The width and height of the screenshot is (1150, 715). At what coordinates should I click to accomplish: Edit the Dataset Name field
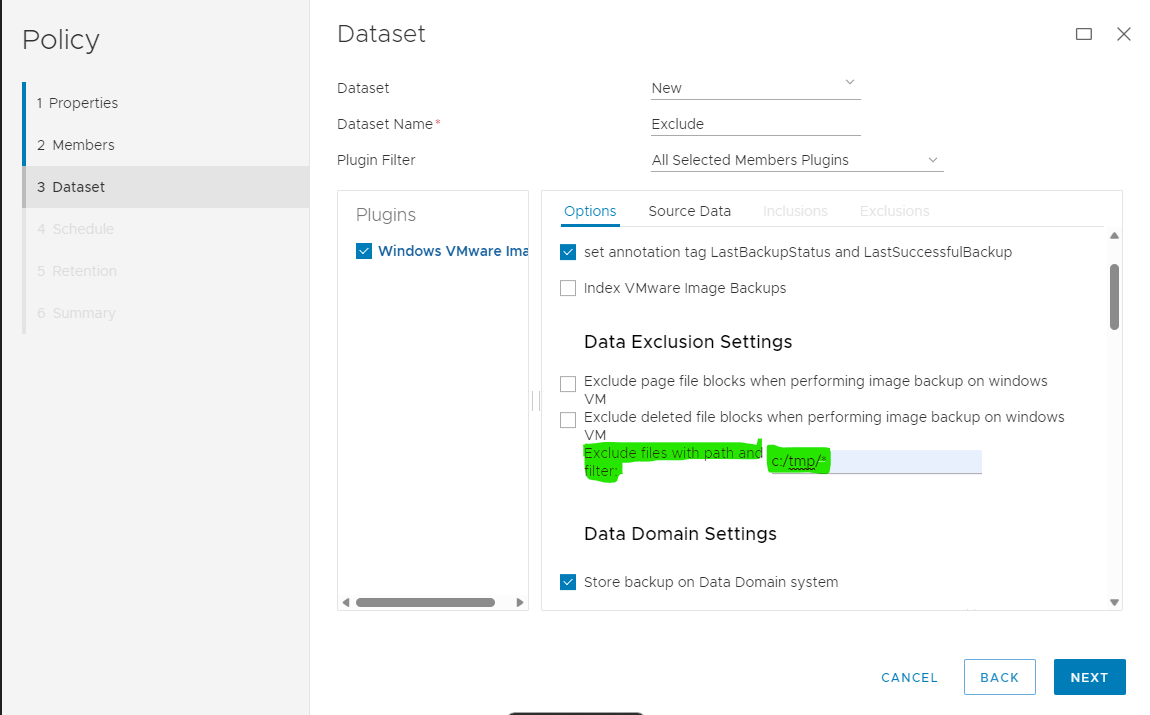tap(755, 123)
